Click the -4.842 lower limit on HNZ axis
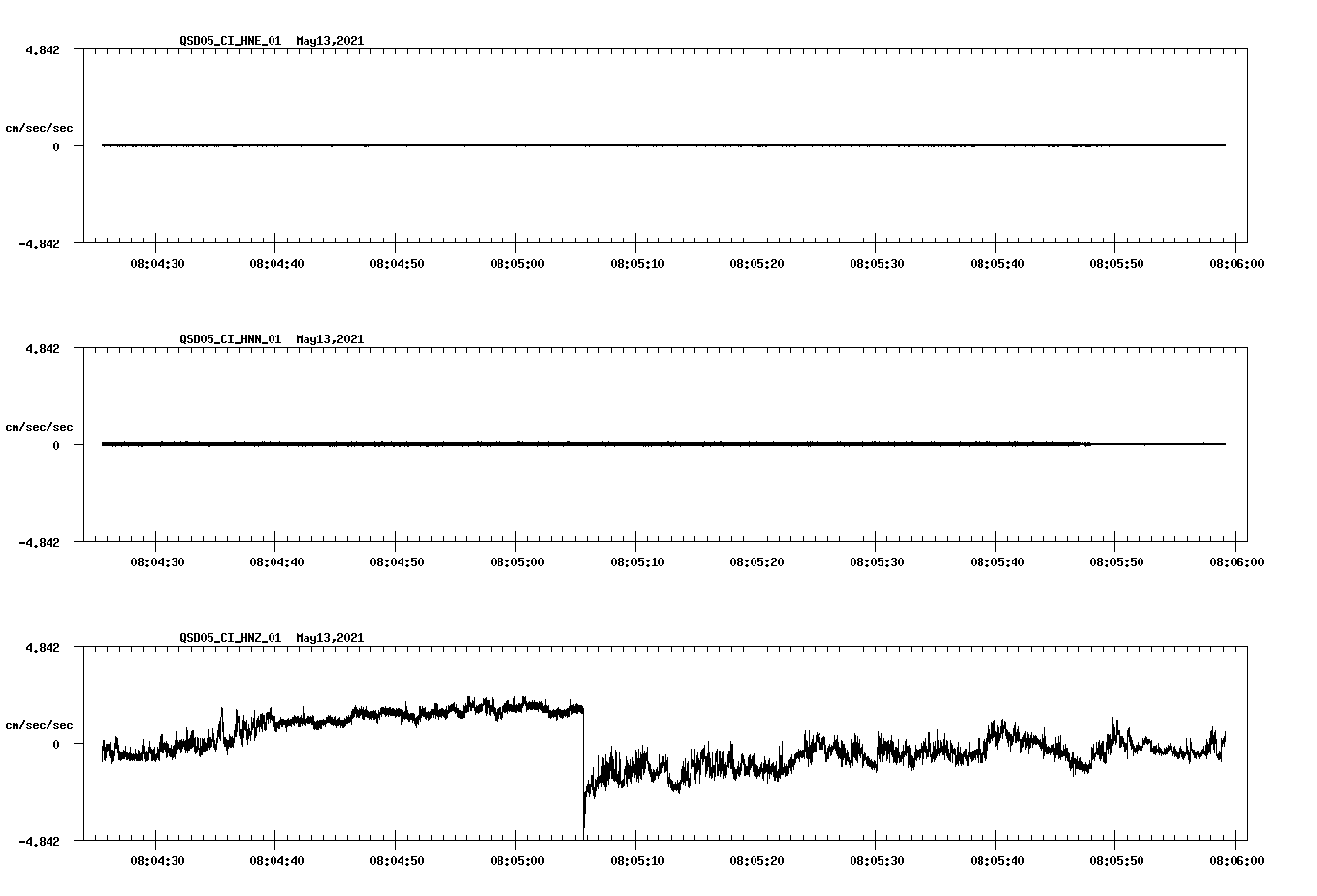 tap(40, 841)
